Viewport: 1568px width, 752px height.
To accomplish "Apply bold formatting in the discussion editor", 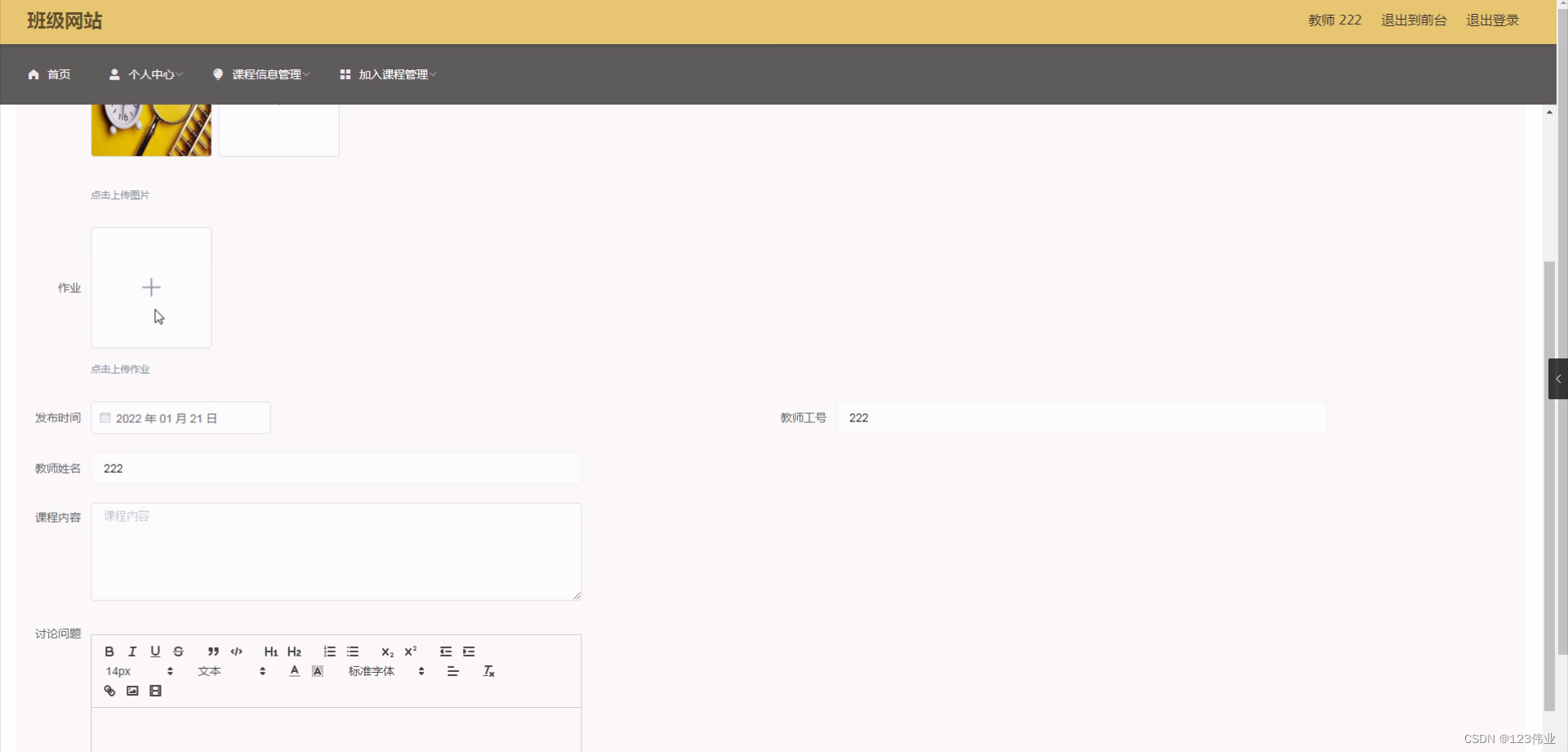I will [x=109, y=651].
